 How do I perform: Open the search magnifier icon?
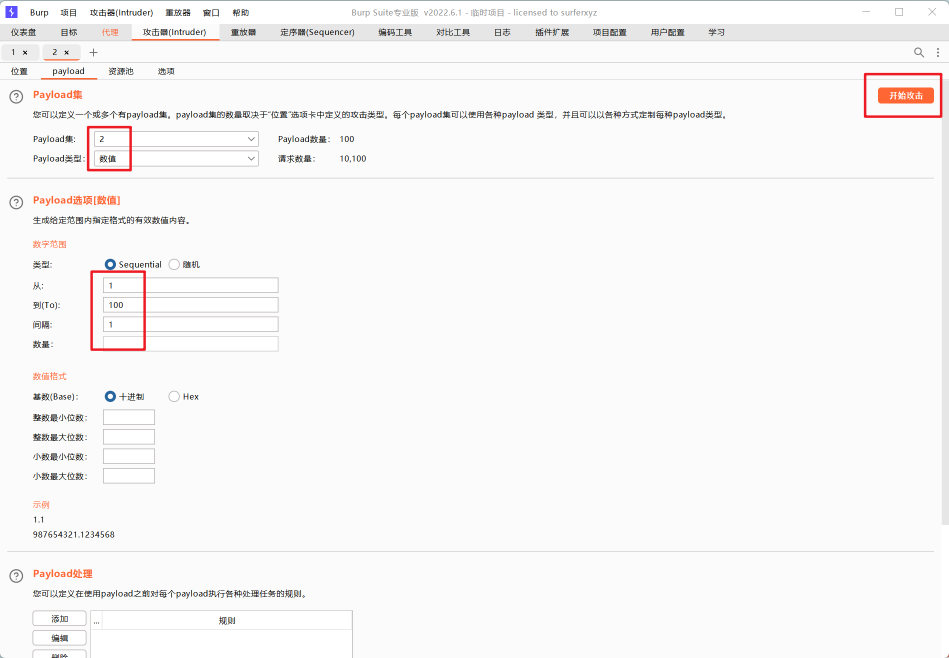pos(919,53)
